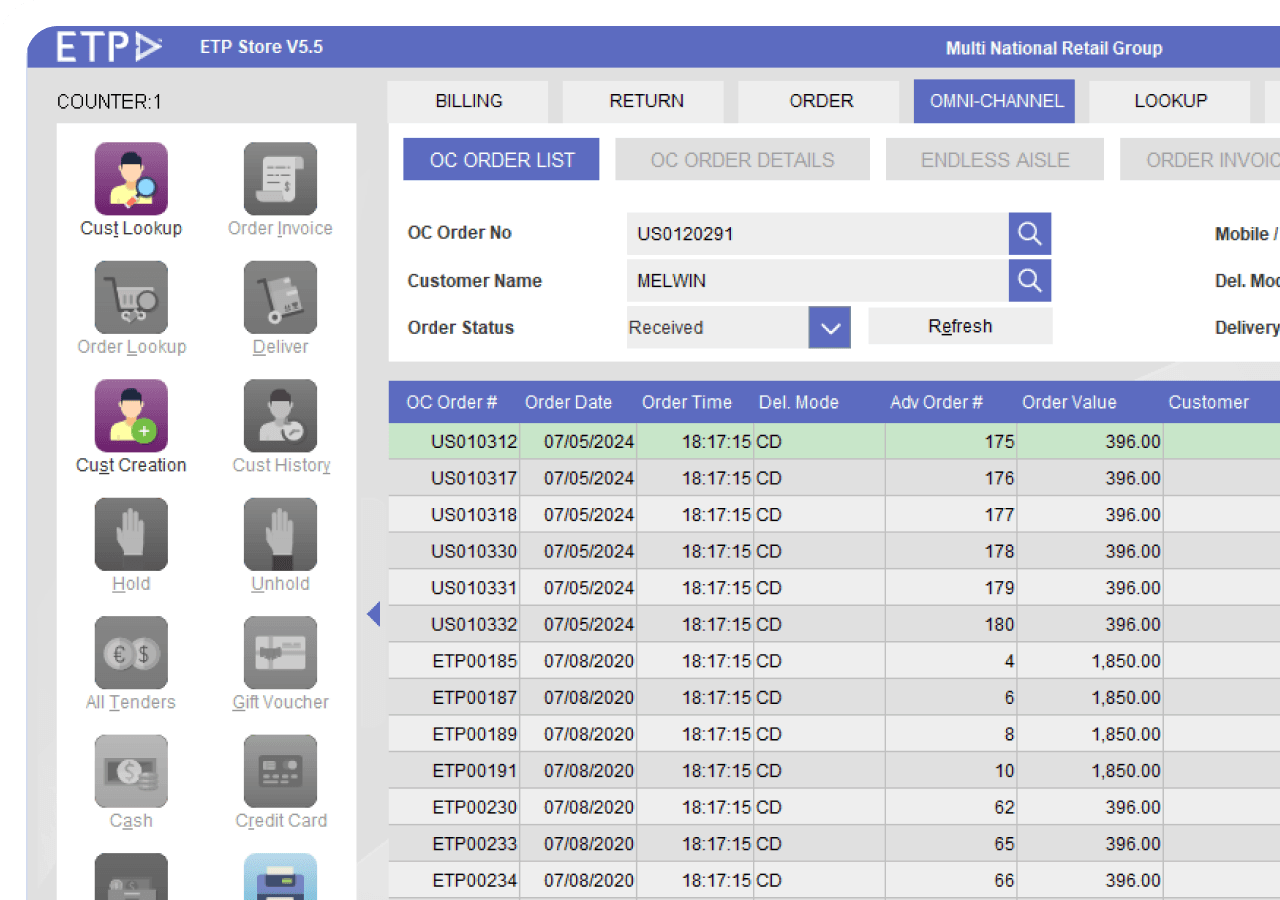The image size is (1280, 900).
Task: Open the Cust Lookup icon
Action: 131,180
